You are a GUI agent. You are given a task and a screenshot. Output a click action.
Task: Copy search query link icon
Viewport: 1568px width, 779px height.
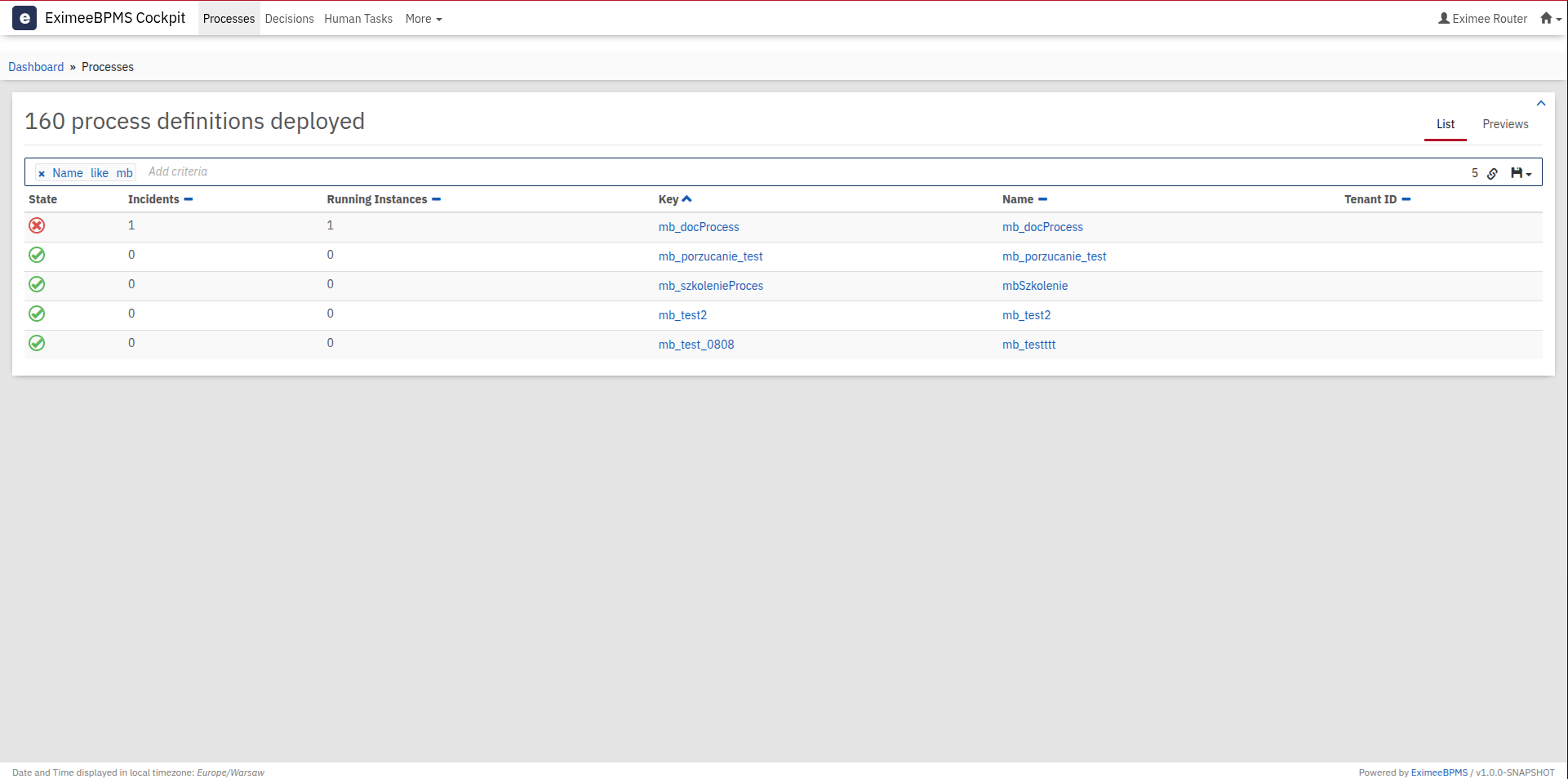[x=1492, y=173]
